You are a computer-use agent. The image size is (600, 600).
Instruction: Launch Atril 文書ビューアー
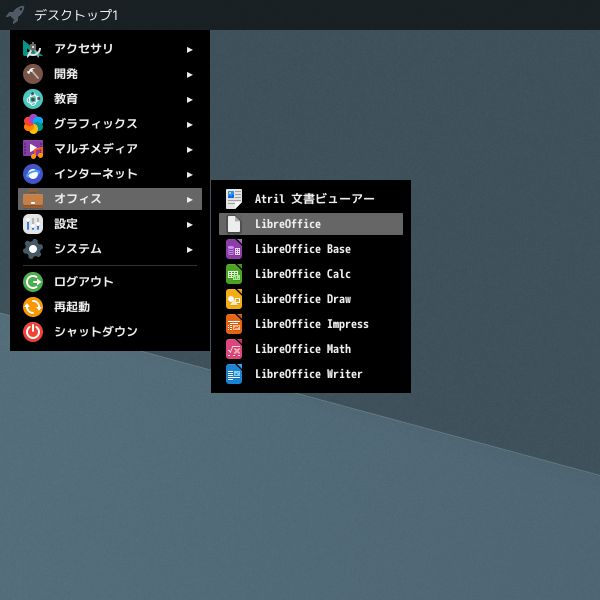(311, 199)
